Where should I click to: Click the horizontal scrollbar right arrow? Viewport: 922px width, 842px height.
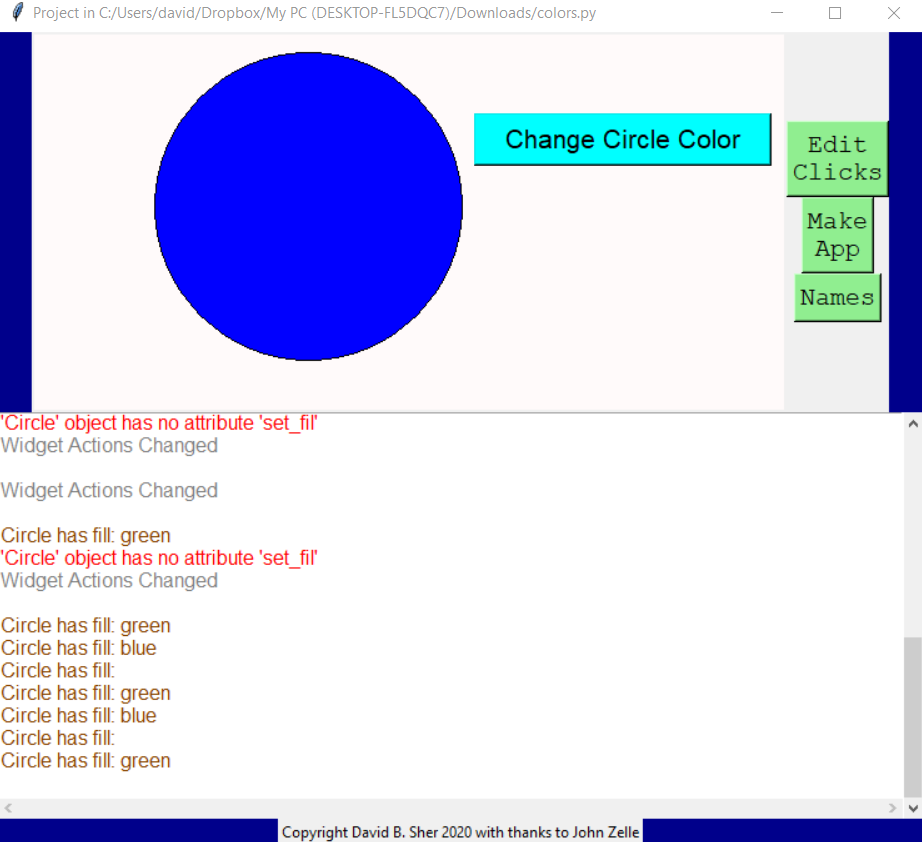pyautogui.click(x=893, y=808)
